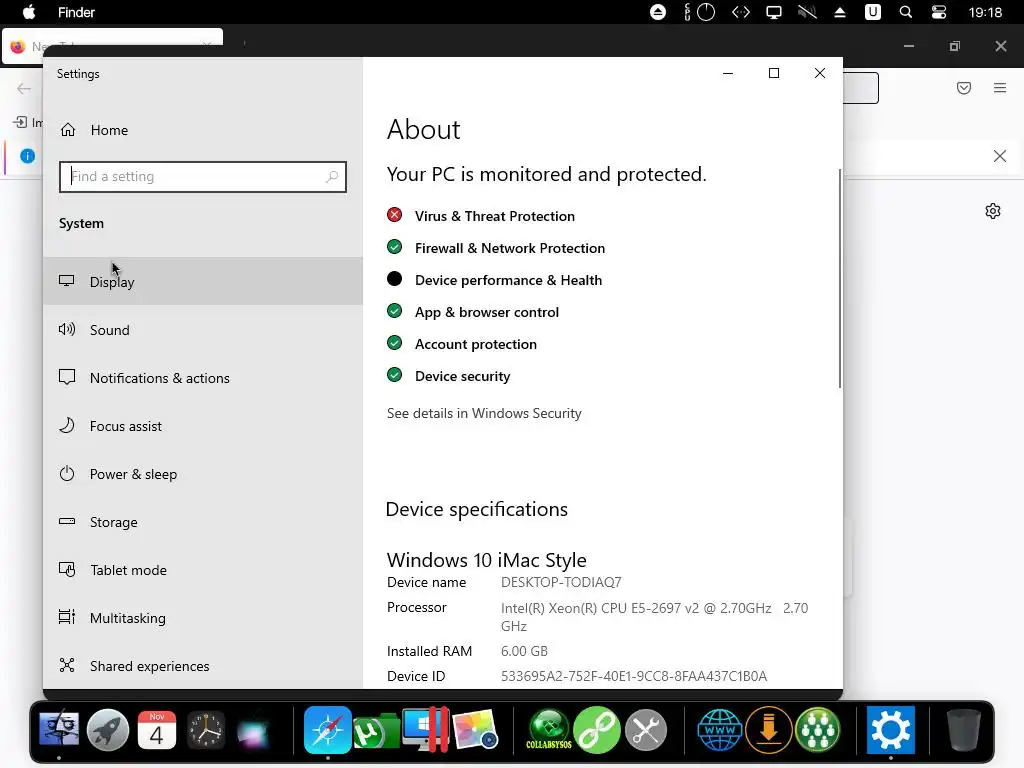Click the About page vertical scrollbar
The width and height of the screenshot is (1024, 768).
point(840,278)
